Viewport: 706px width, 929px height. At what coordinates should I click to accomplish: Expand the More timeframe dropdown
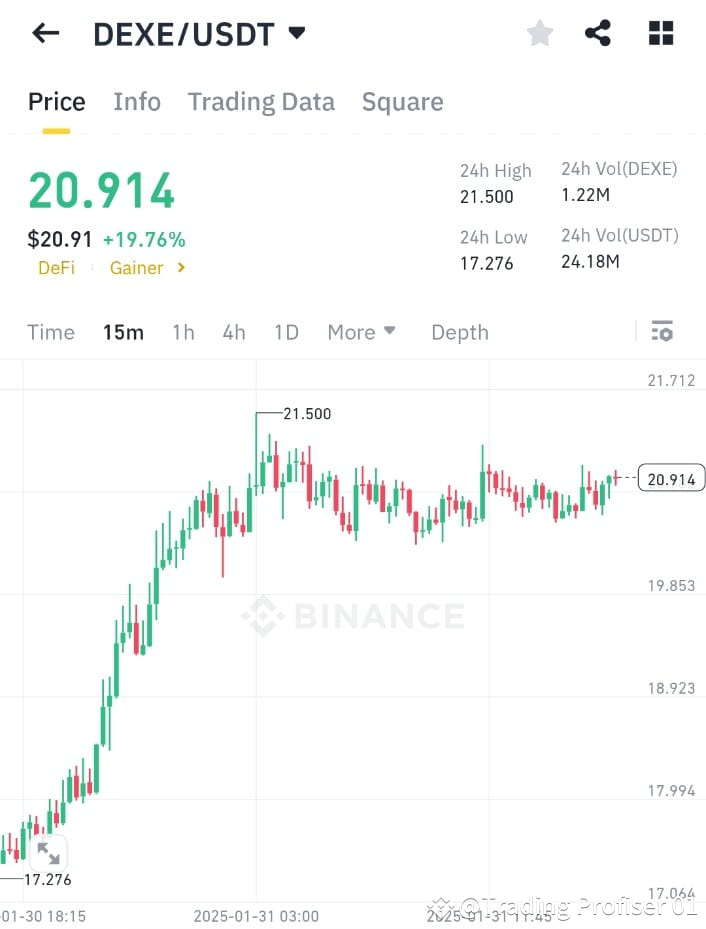click(361, 331)
